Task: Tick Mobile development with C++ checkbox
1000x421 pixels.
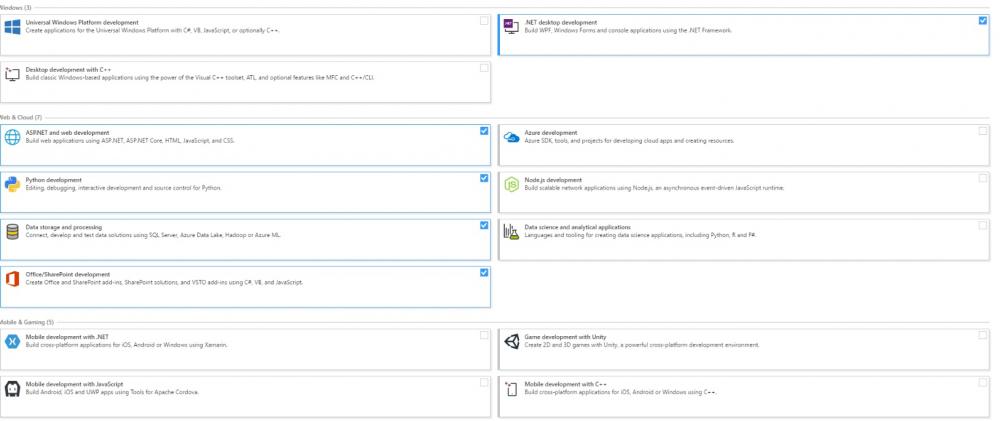Action: [982, 382]
